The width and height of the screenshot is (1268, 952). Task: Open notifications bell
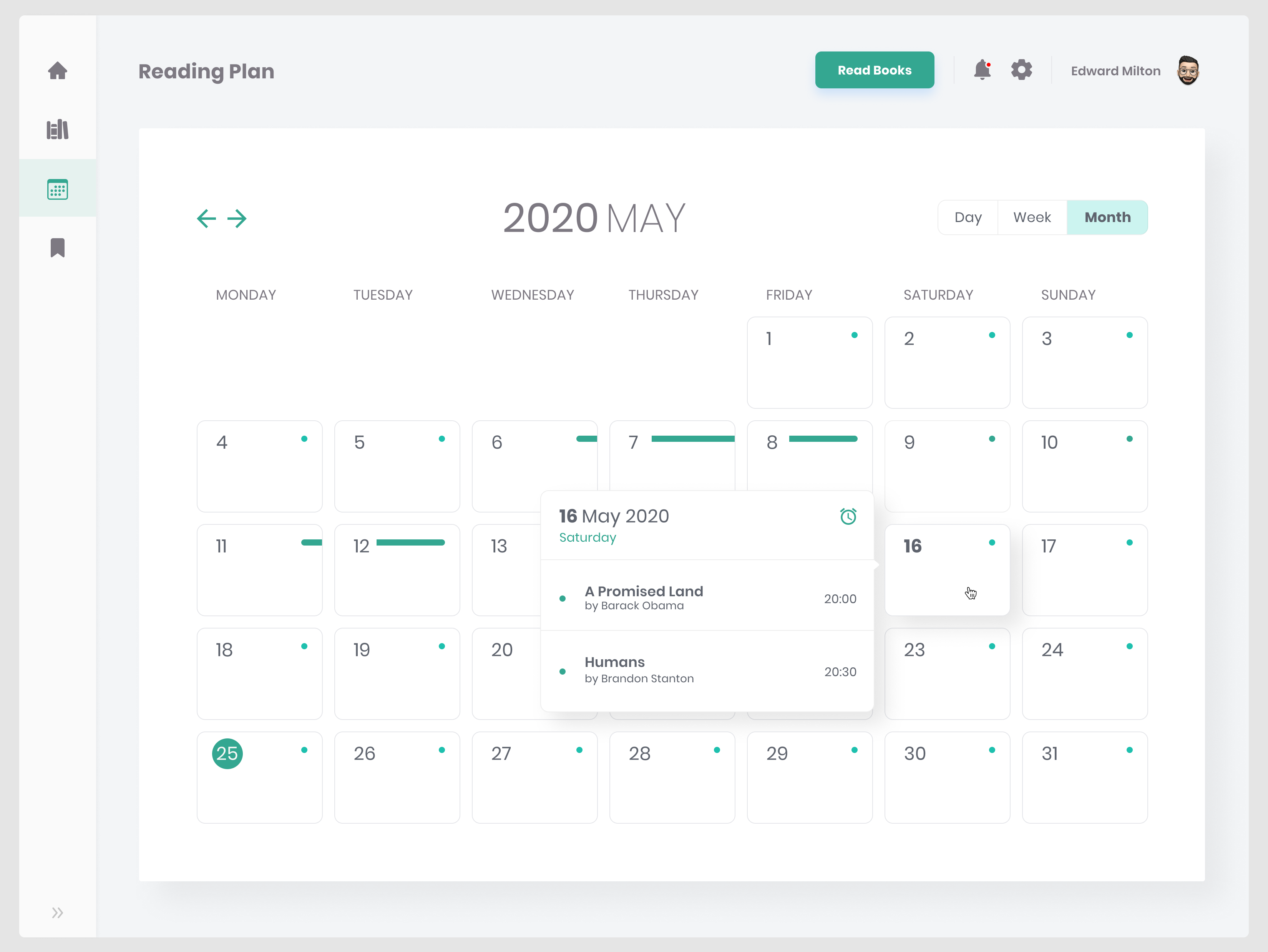982,70
